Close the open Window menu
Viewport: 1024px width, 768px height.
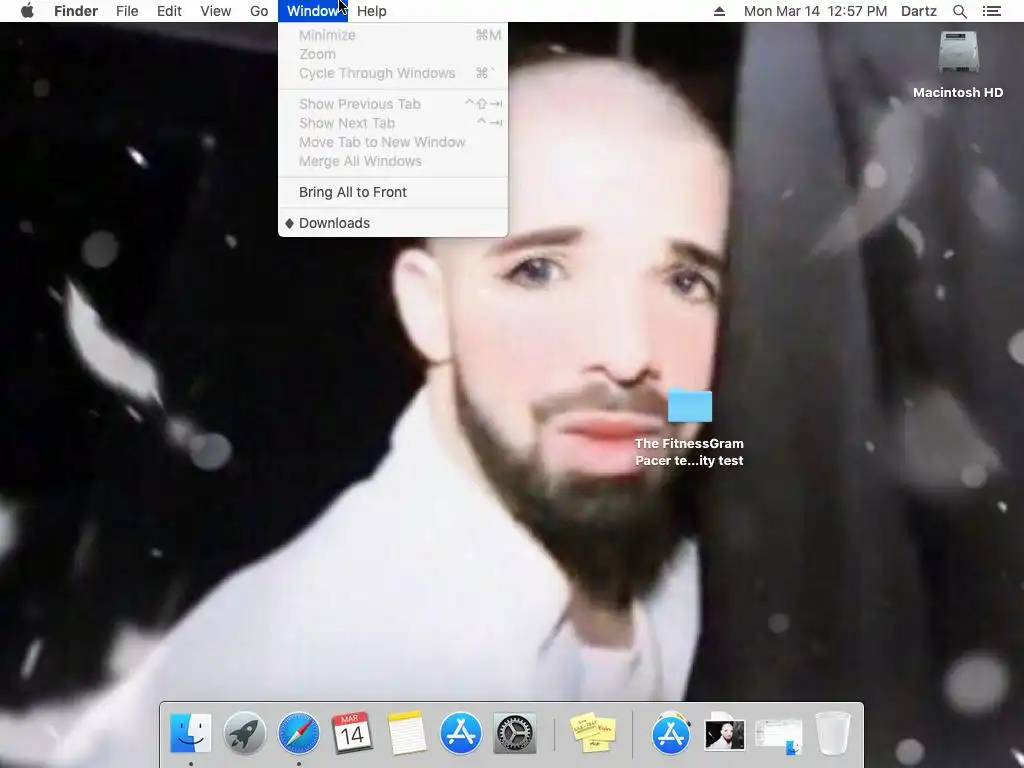313,11
